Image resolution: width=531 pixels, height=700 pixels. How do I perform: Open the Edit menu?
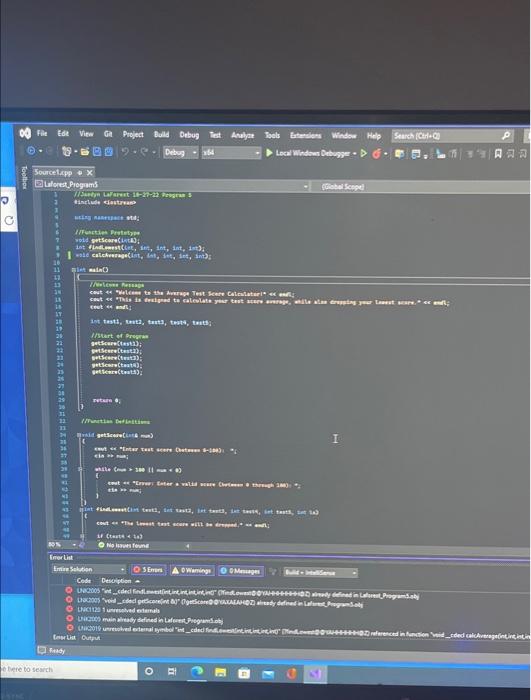pyautogui.click(x=63, y=133)
